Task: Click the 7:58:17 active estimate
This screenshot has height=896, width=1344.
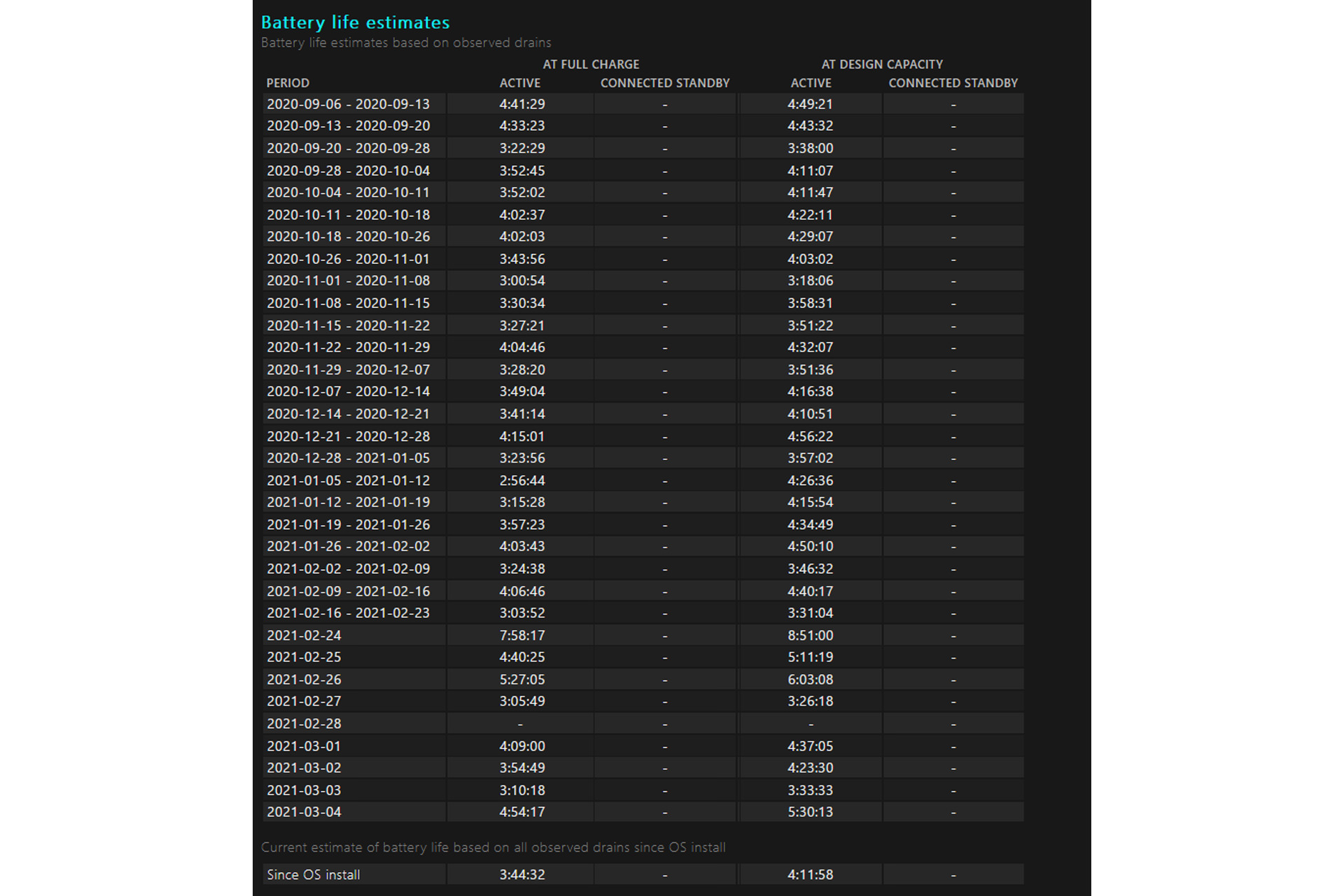Action: [521, 635]
